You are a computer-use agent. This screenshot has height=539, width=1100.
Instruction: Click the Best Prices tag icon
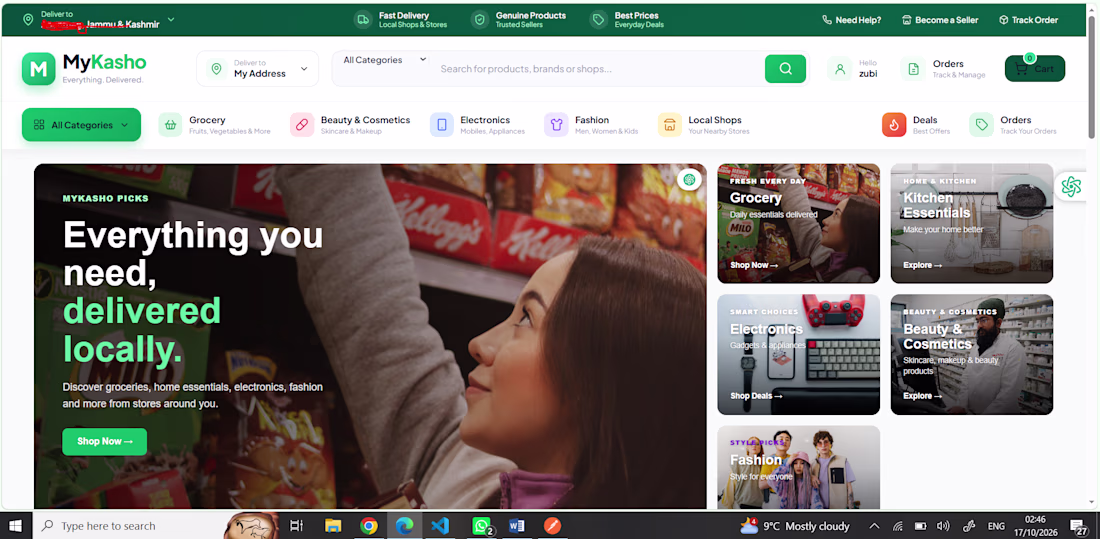[598, 20]
